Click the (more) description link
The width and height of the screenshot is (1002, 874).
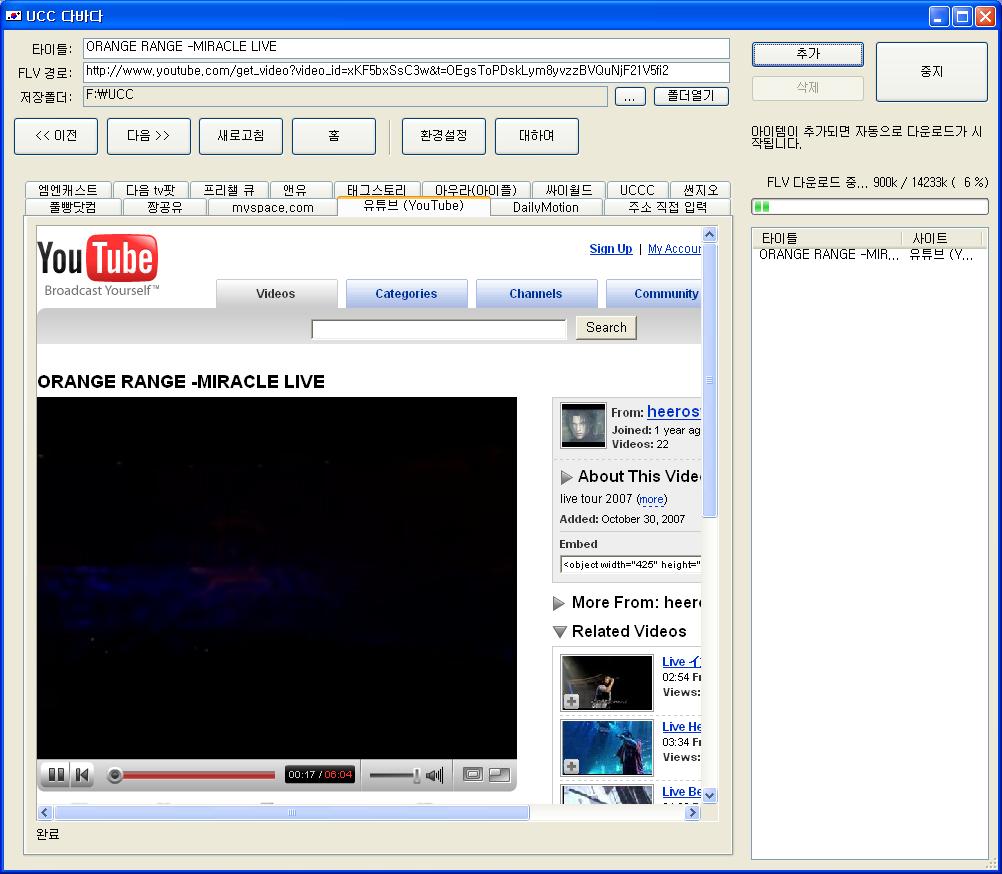point(652,499)
